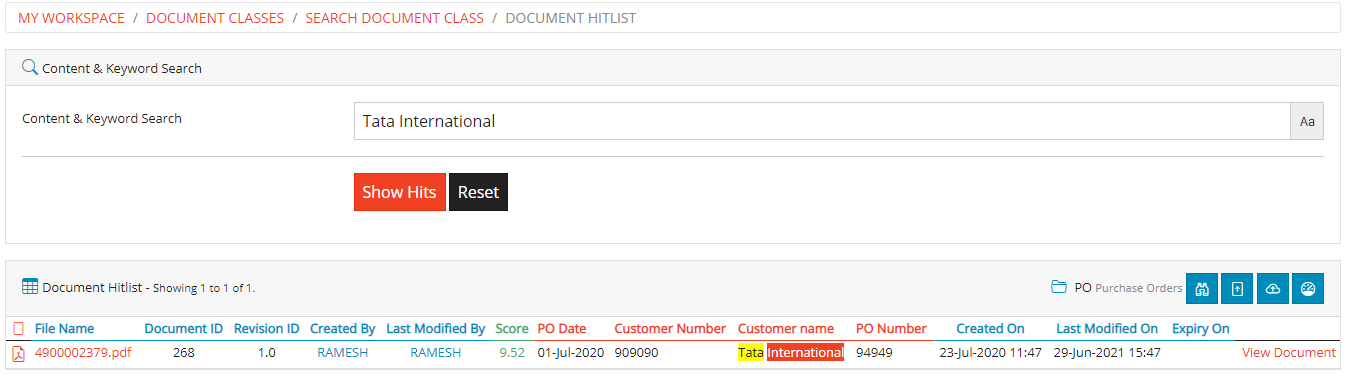Click the highlighted word Tata
The image size is (1346, 384).
(750, 352)
